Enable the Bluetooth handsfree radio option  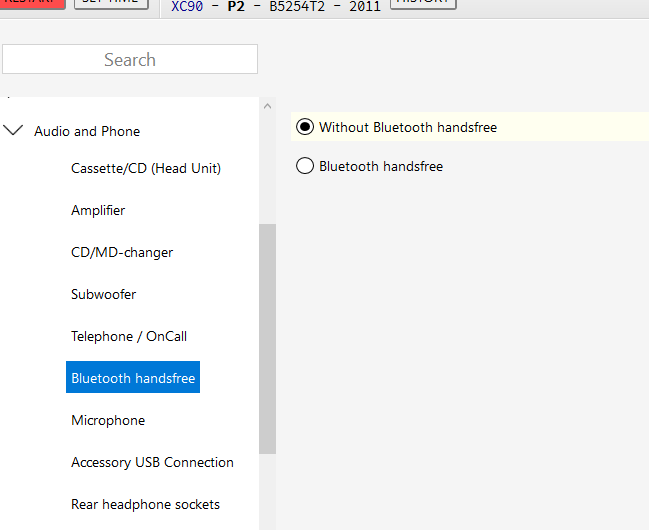[x=305, y=166]
